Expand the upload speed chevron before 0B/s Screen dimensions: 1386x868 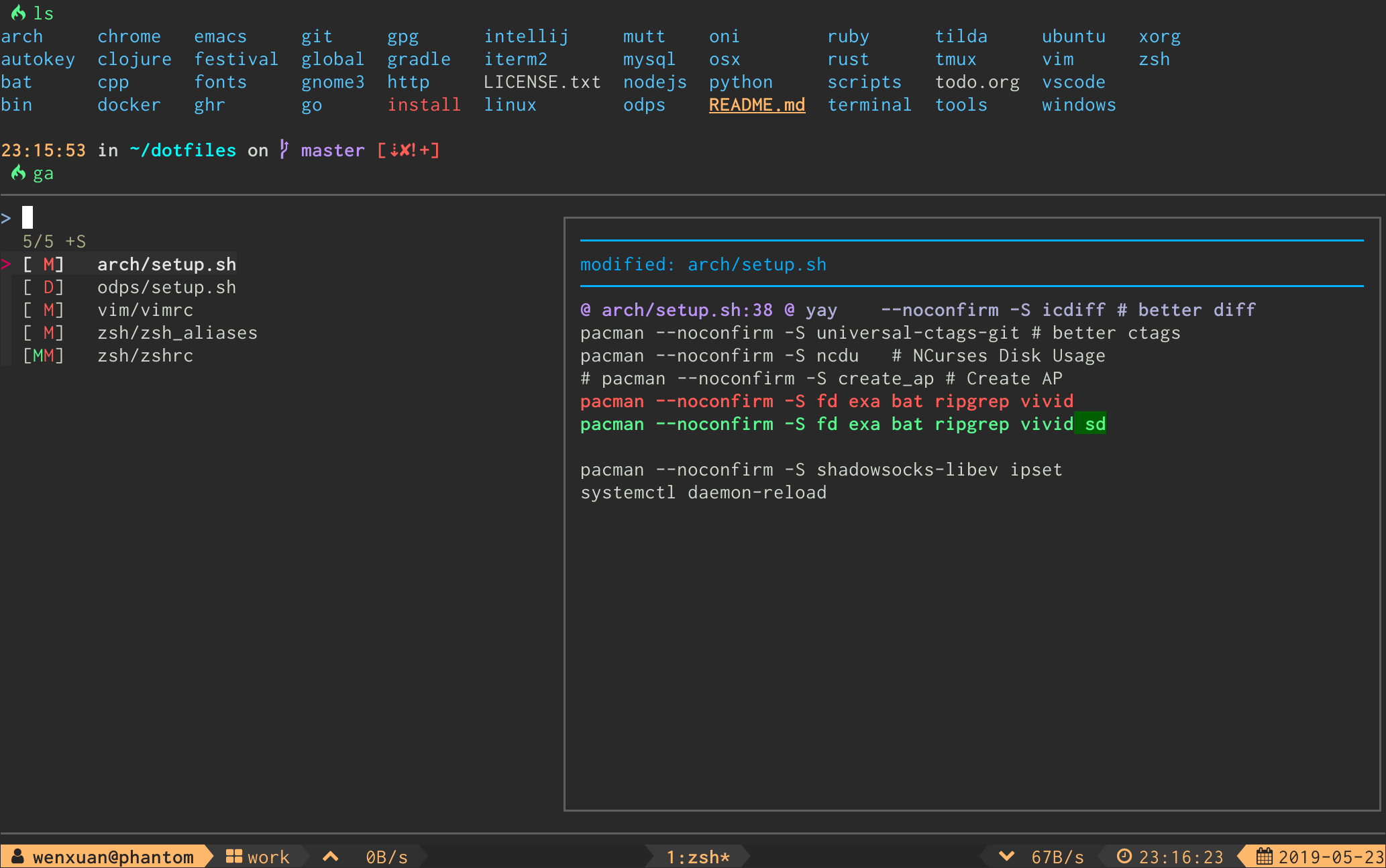[330, 856]
